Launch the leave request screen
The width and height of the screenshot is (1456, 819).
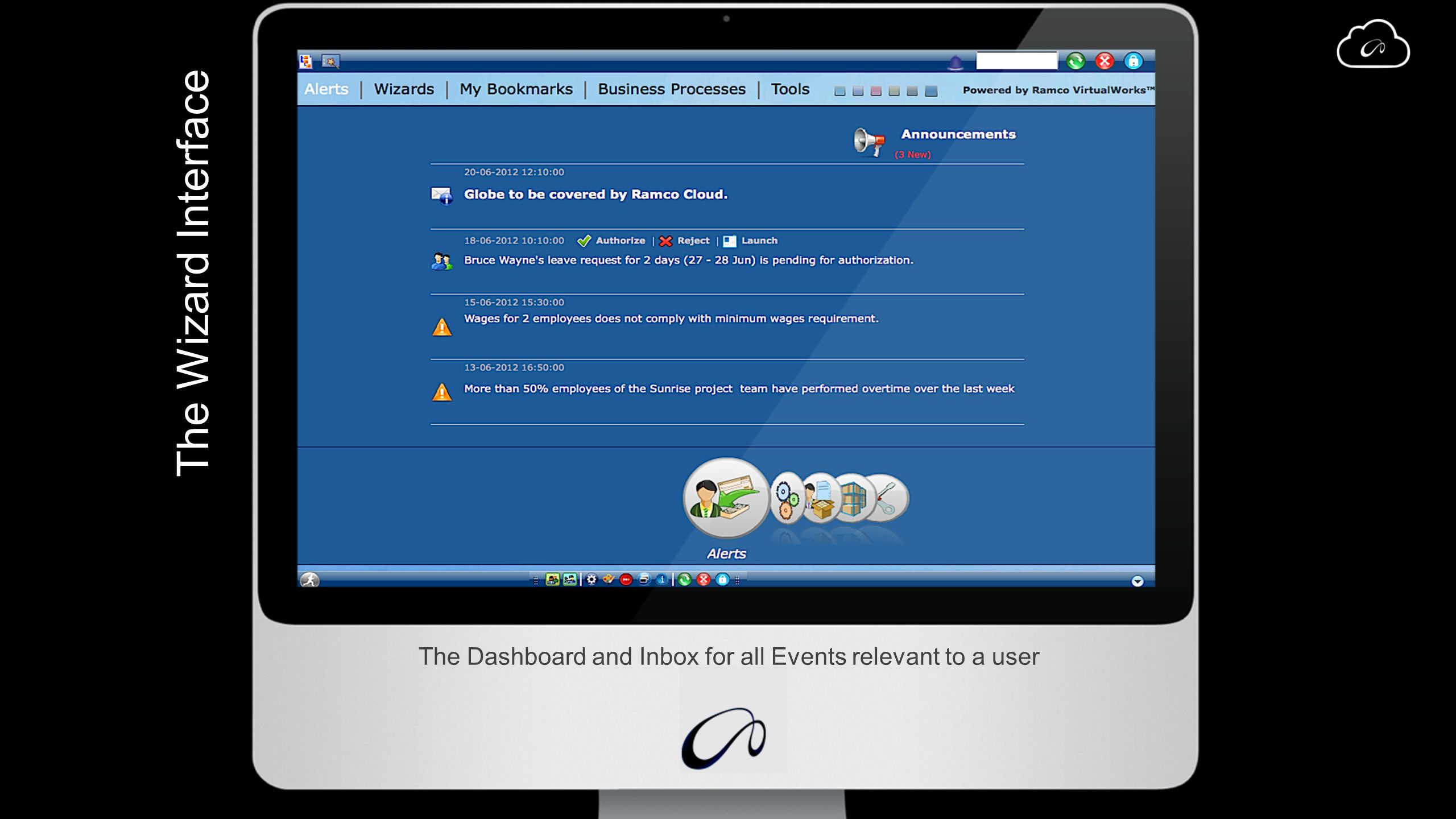click(x=759, y=241)
